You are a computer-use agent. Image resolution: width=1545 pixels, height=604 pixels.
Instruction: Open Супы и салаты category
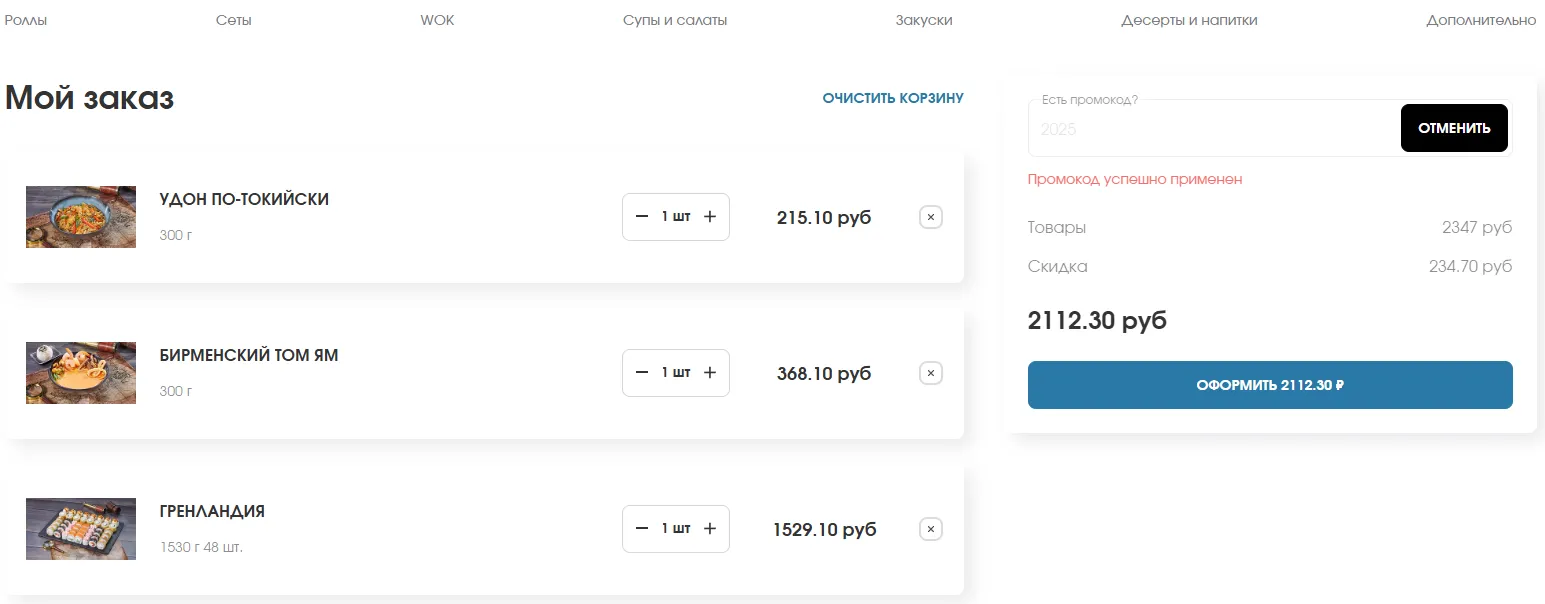[675, 20]
